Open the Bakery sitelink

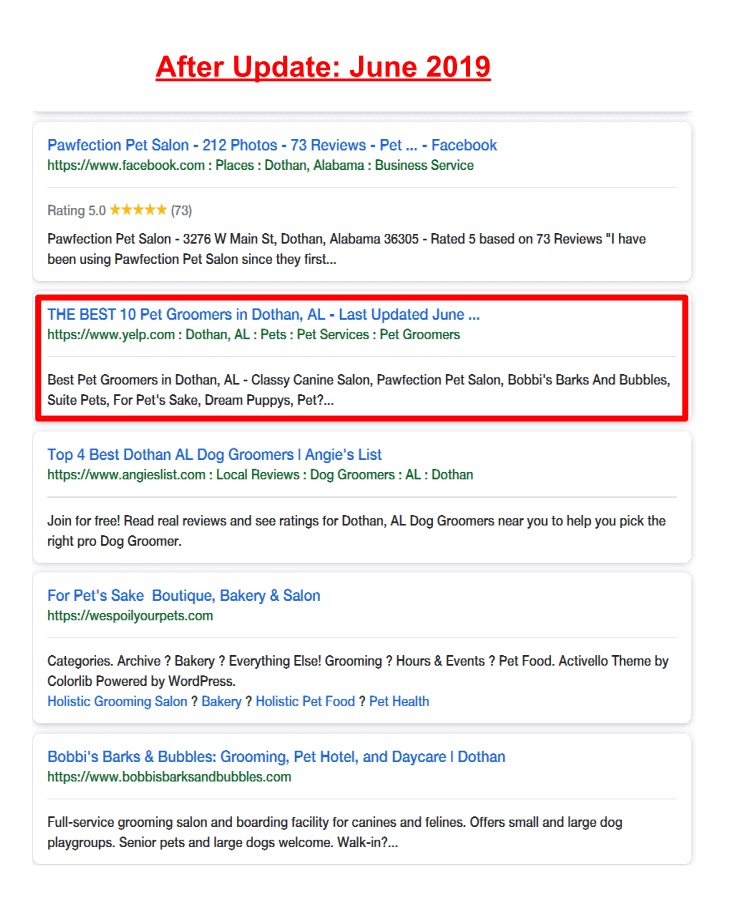click(x=221, y=701)
